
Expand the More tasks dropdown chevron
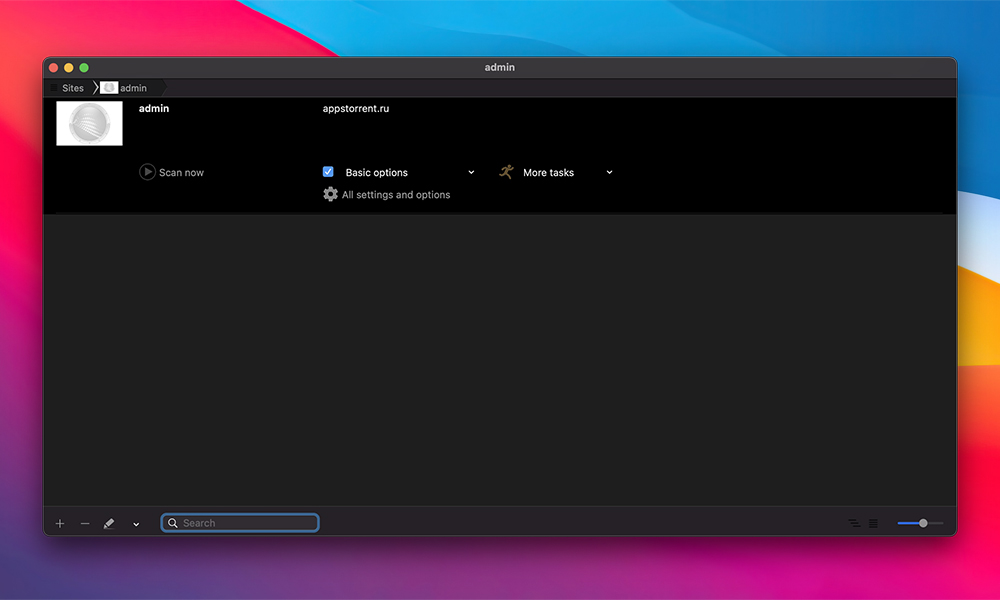pos(609,172)
